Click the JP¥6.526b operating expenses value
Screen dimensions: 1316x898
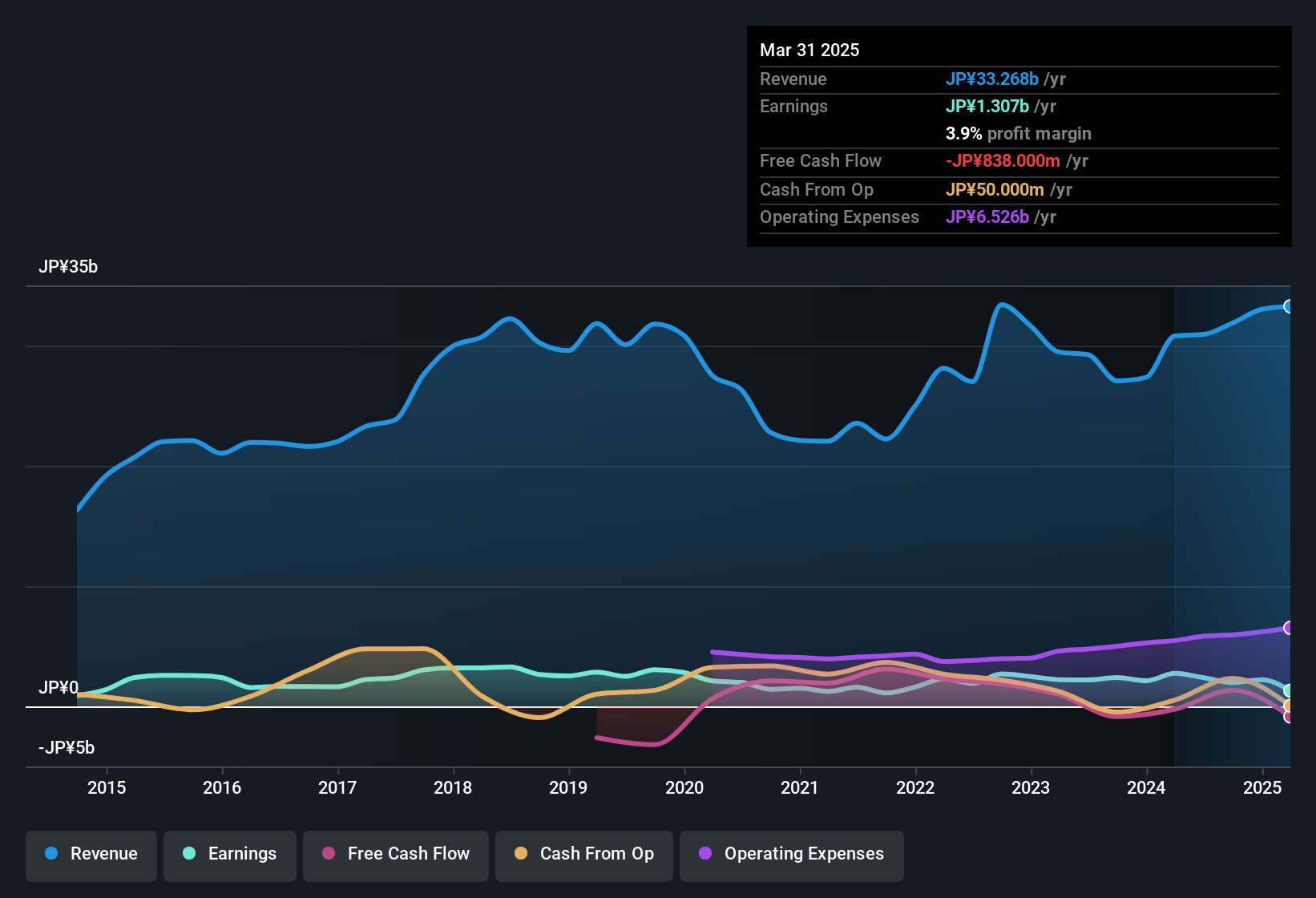point(987,217)
